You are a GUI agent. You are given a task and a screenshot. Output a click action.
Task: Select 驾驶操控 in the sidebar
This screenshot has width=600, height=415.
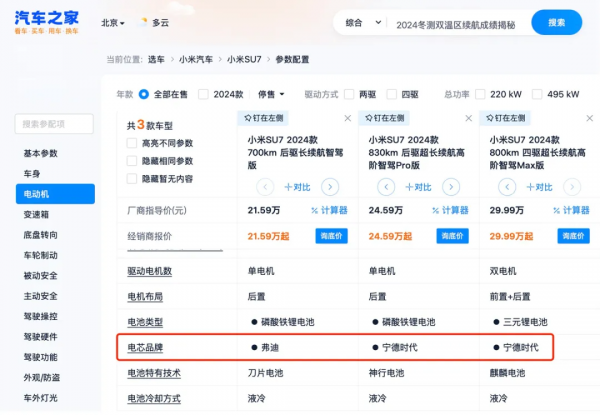click(41, 316)
